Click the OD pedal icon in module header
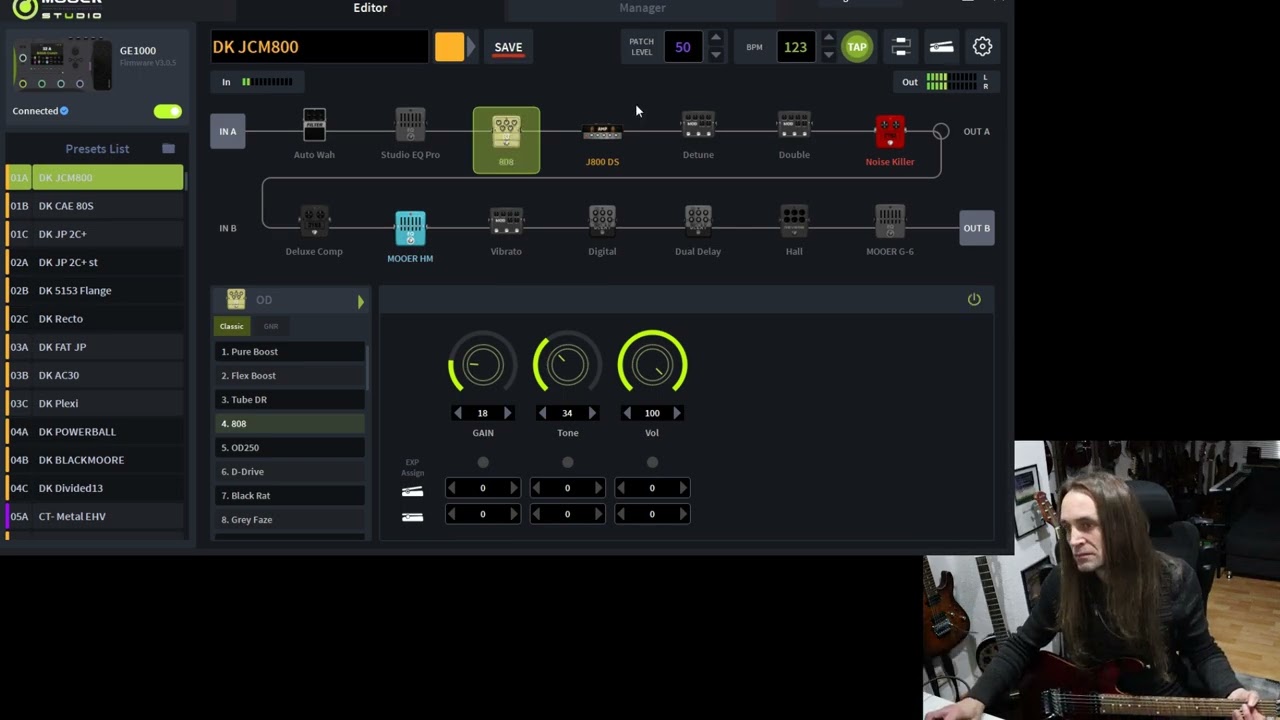This screenshot has height=720, width=1280. tap(236, 299)
